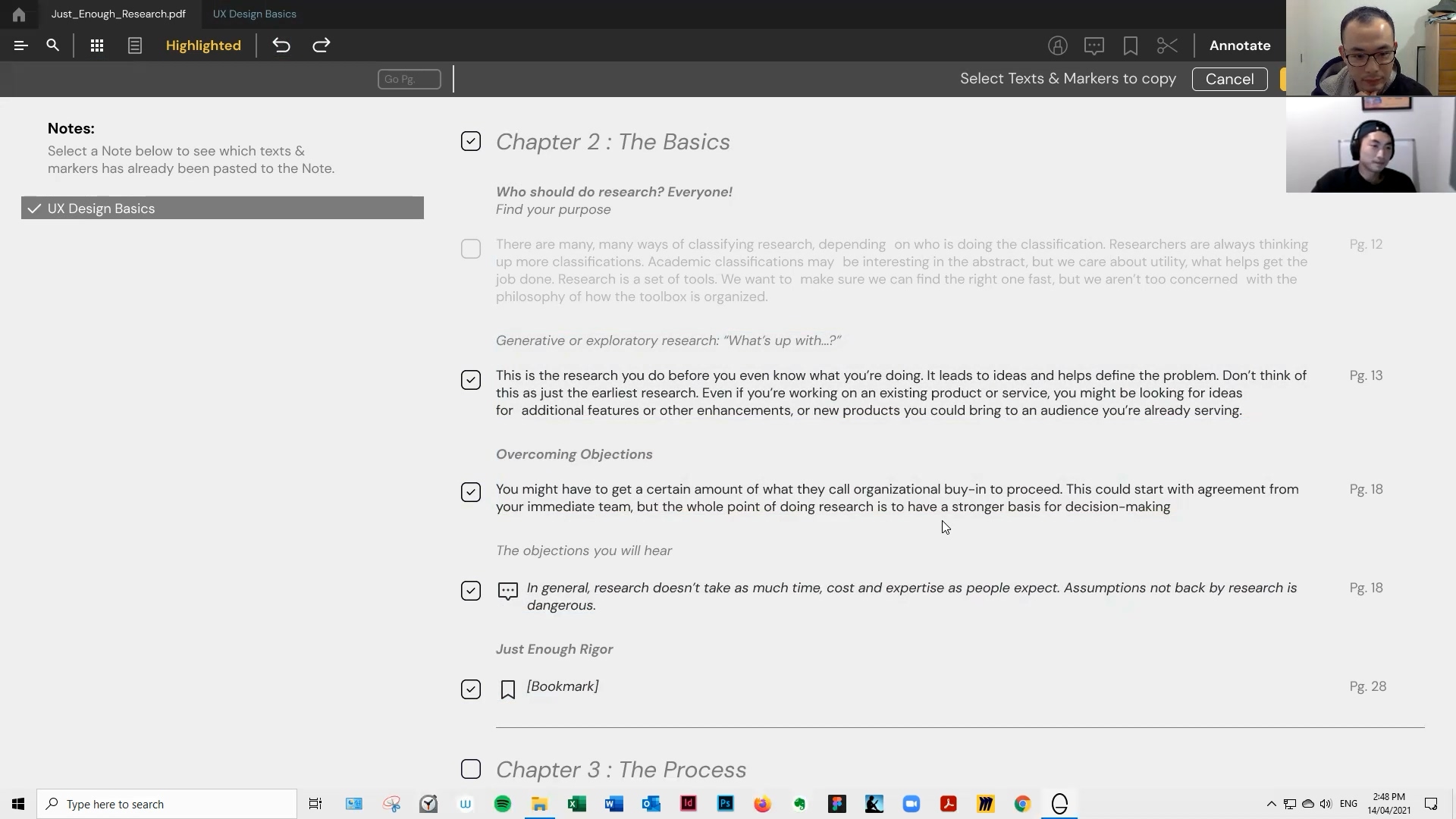Viewport: 1456px width, 819px height.
Task: Open Evernote from the taskbar
Action: (800, 804)
